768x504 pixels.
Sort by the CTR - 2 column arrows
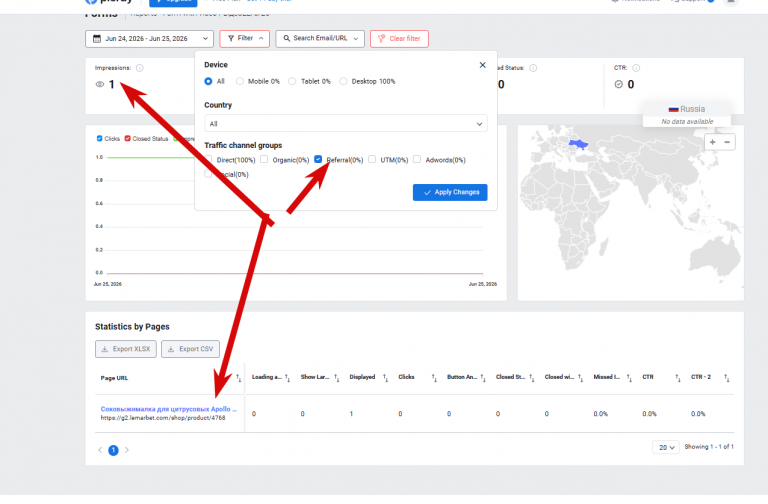[x=727, y=378]
